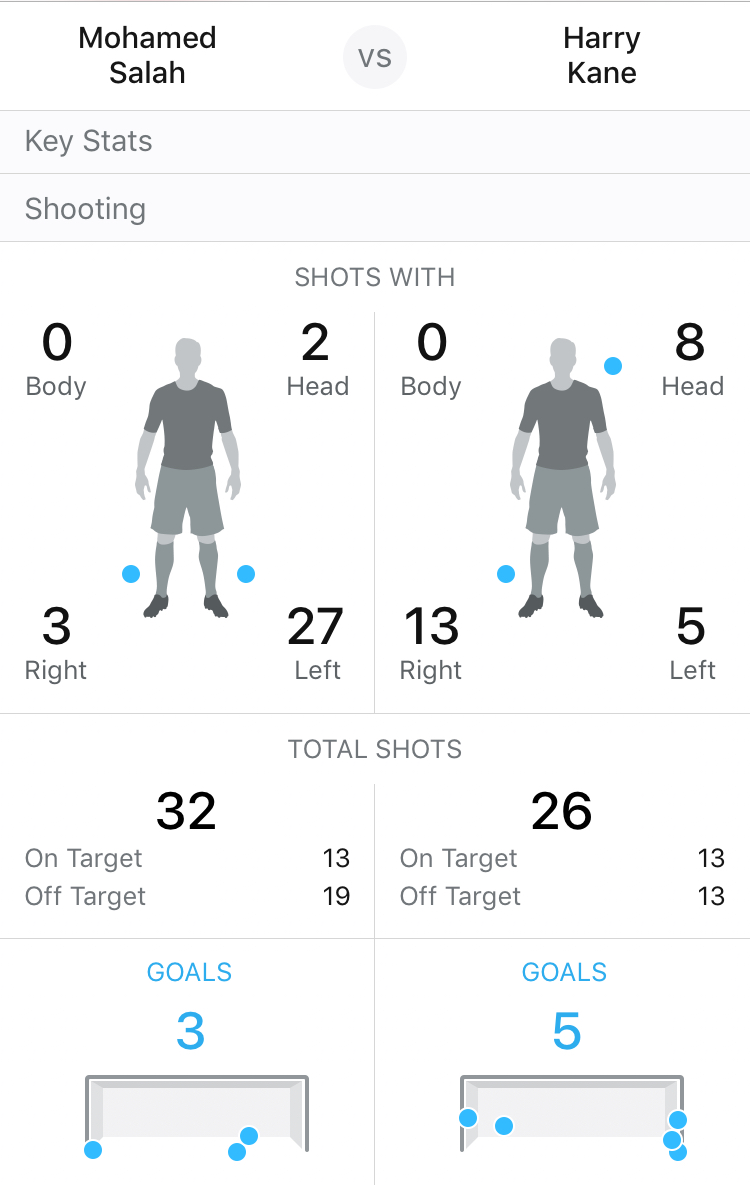Tap the VS circle badge
The height and width of the screenshot is (1185, 750).
tap(375, 57)
